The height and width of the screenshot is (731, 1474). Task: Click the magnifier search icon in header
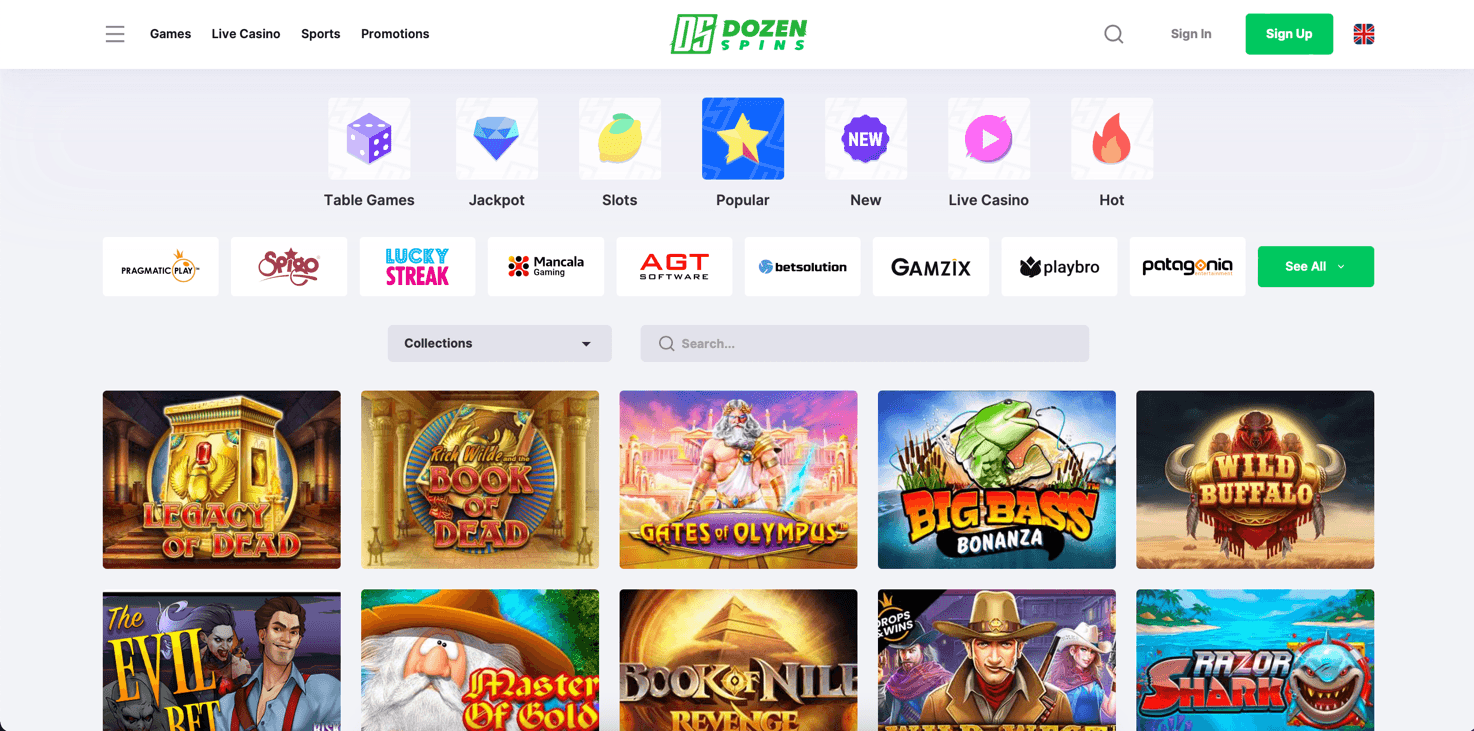1113,34
